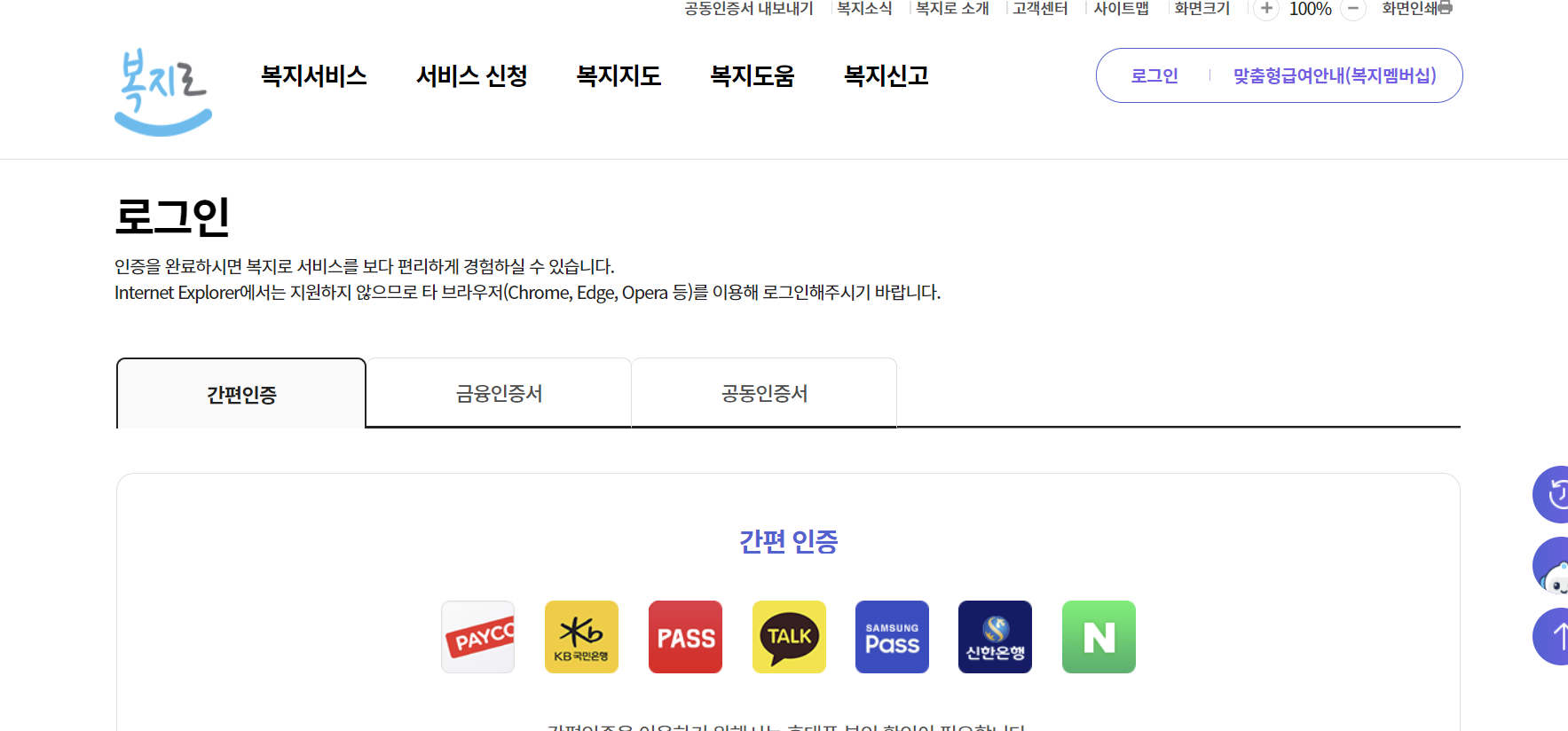Click the 로그인 page heading

pos(172,216)
